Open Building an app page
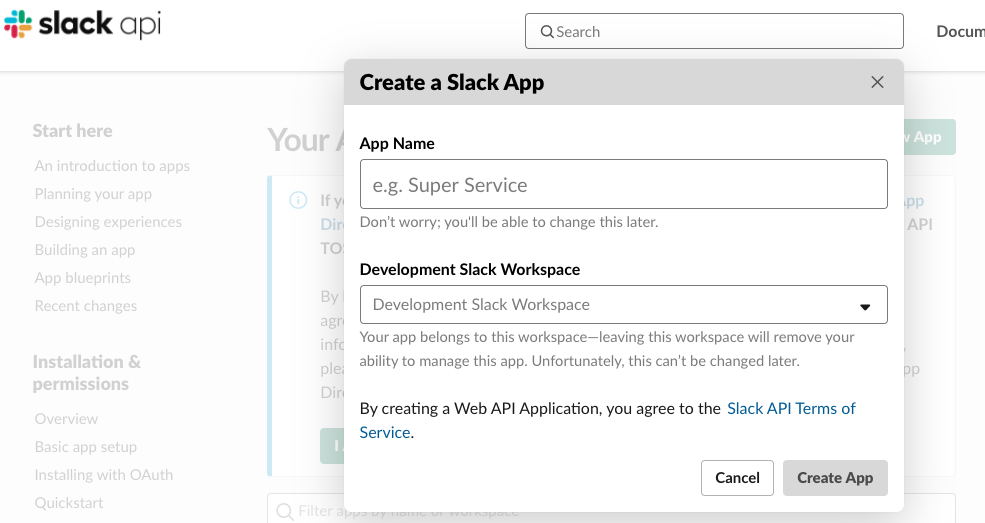The height and width of the screenshot is (523, 985). point(85,250)
